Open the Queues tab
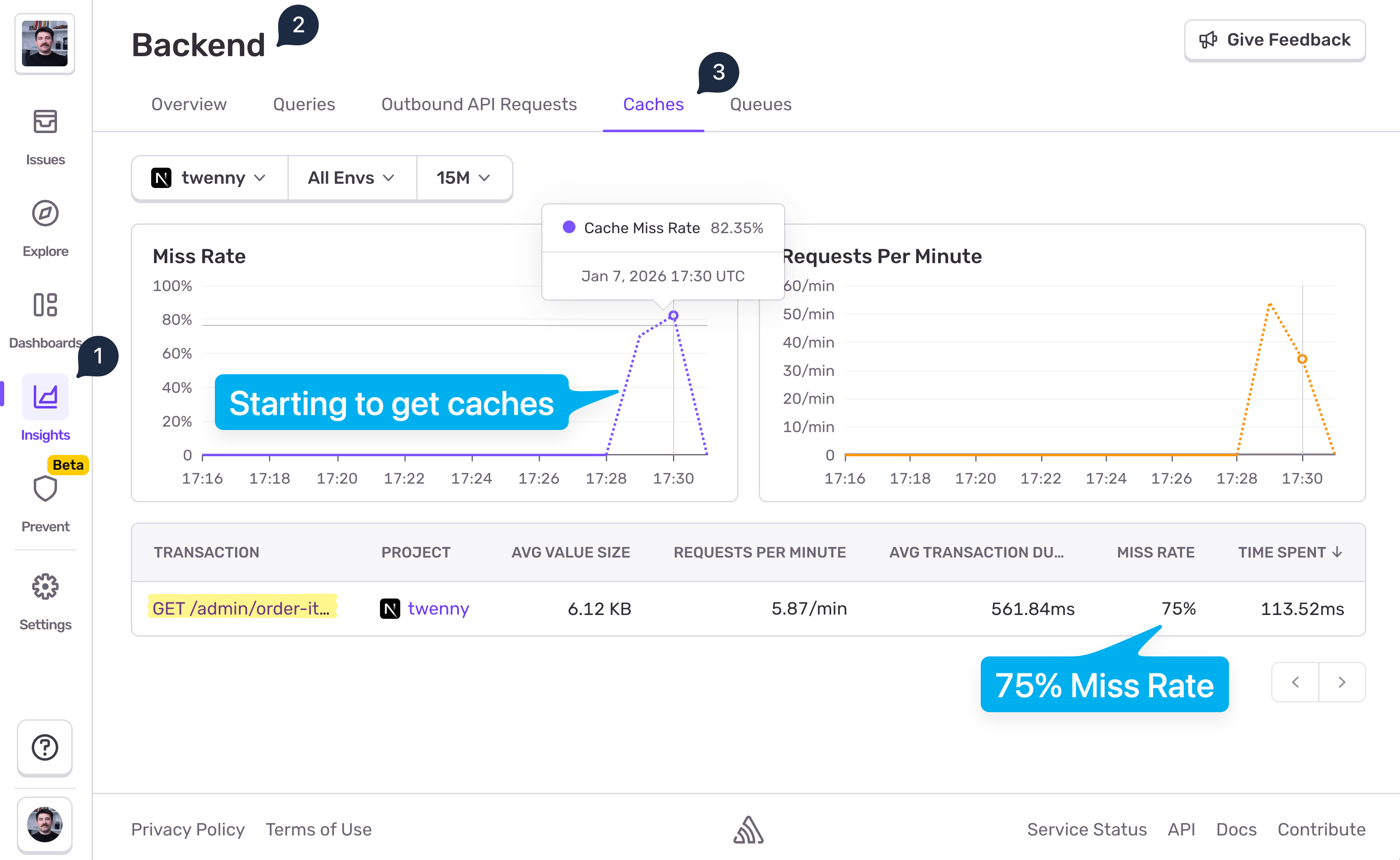Image resolution: width=1400 pixels, height=860 pixels. pos(760,104)
